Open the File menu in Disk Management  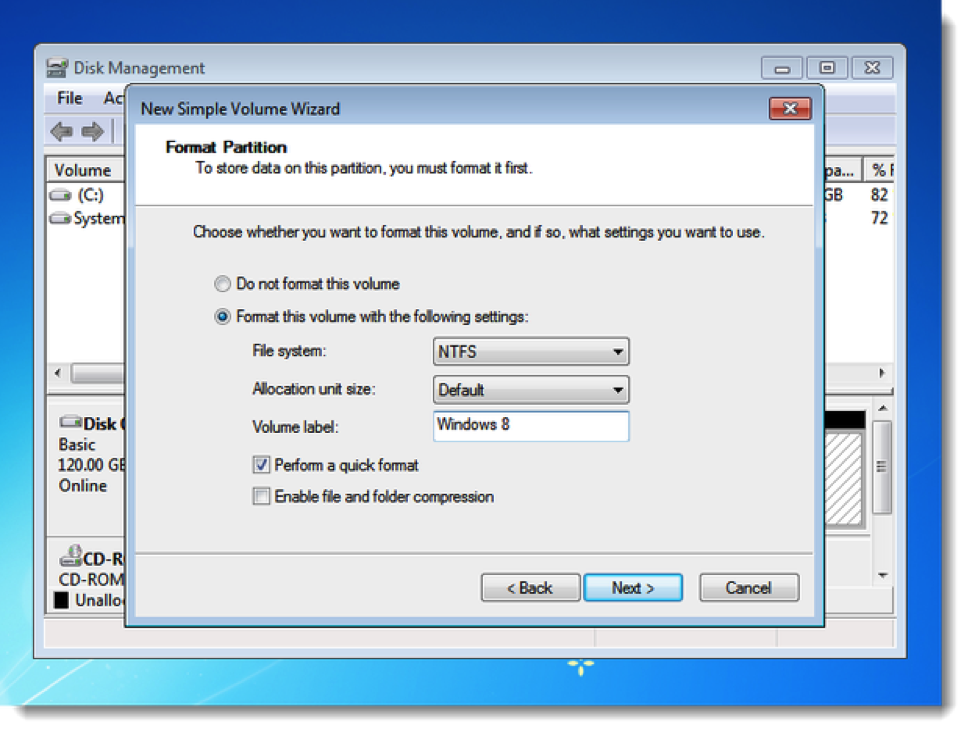[x=69, y=98]
